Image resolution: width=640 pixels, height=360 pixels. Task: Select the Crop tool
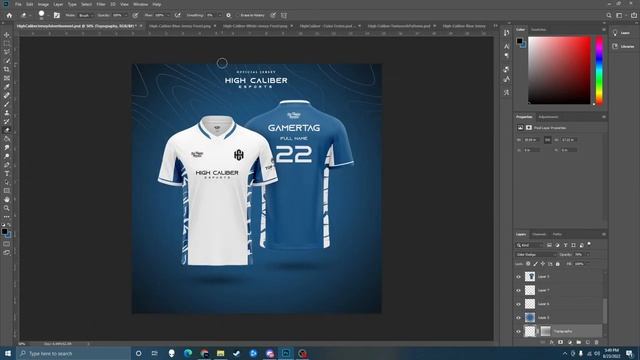coord(7,69)
